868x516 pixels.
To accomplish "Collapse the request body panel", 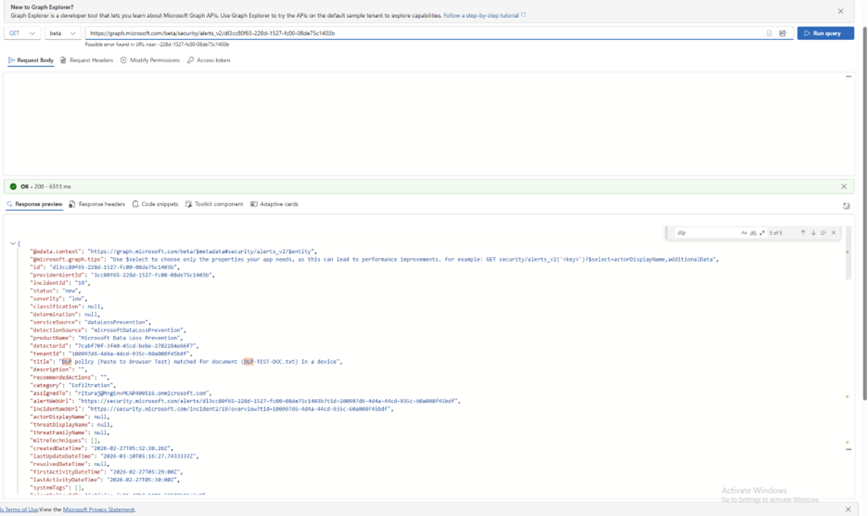I will [848, 76].
